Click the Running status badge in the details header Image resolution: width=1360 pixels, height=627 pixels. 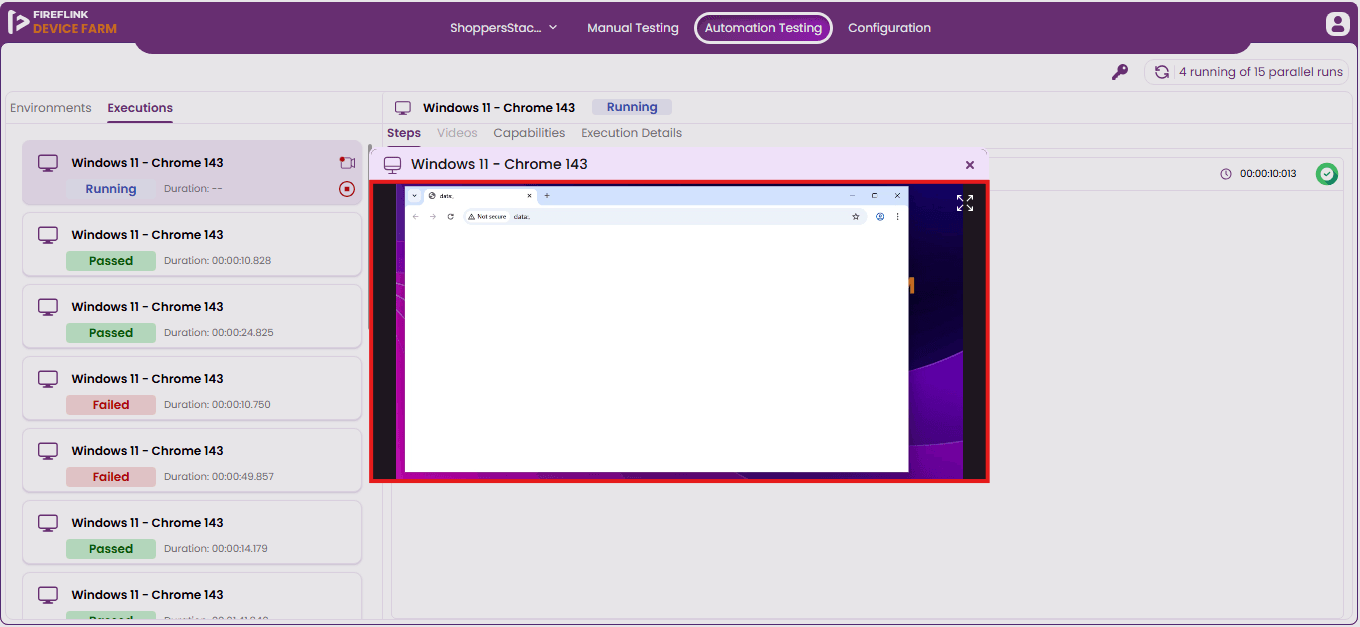point(632,107)
